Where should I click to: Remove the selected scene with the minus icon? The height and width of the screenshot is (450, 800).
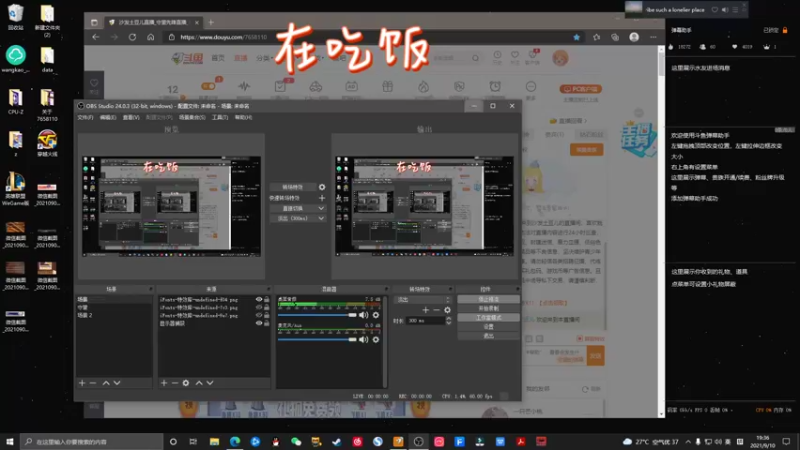[93, 383]
